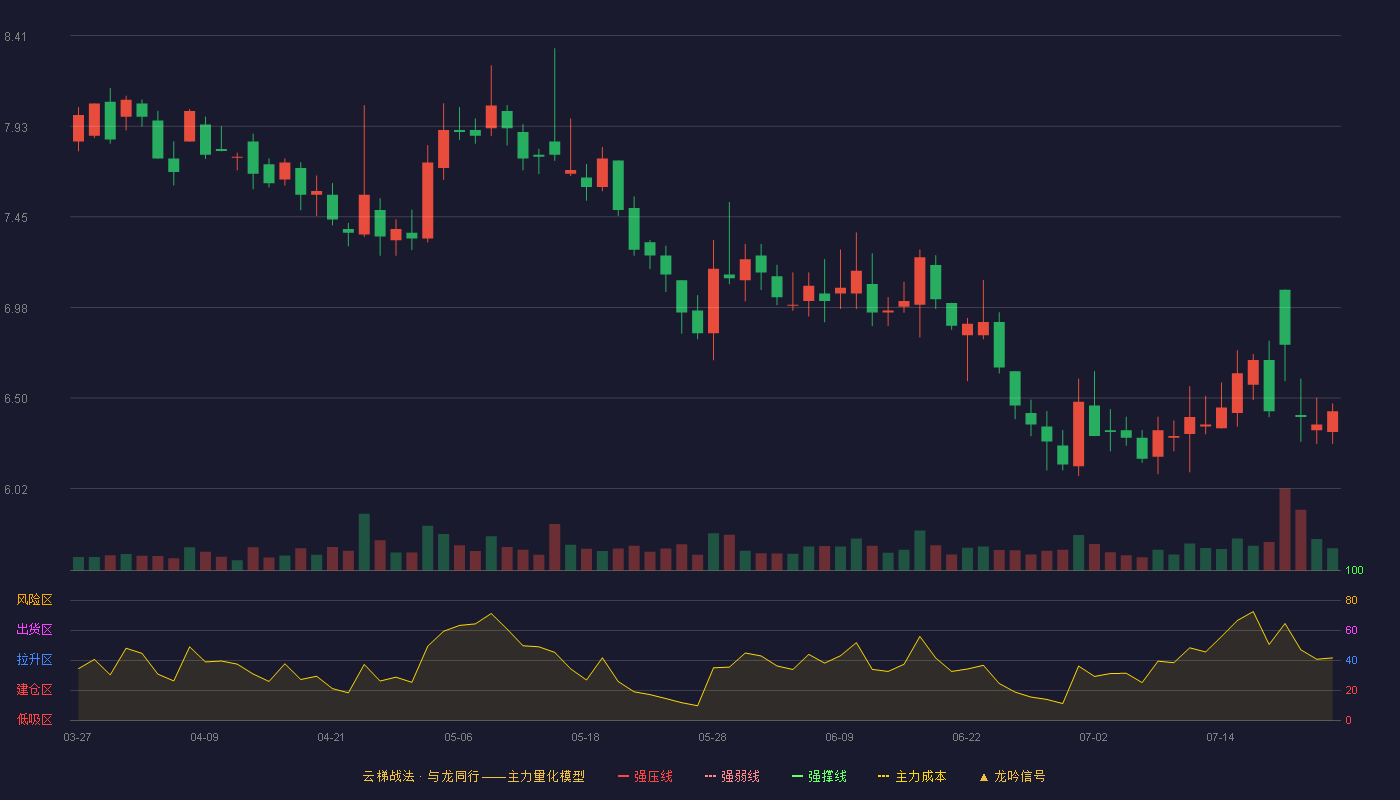Select the 出货区 zone label
This screenshot has height=800, width=1400.
point(34,630)
